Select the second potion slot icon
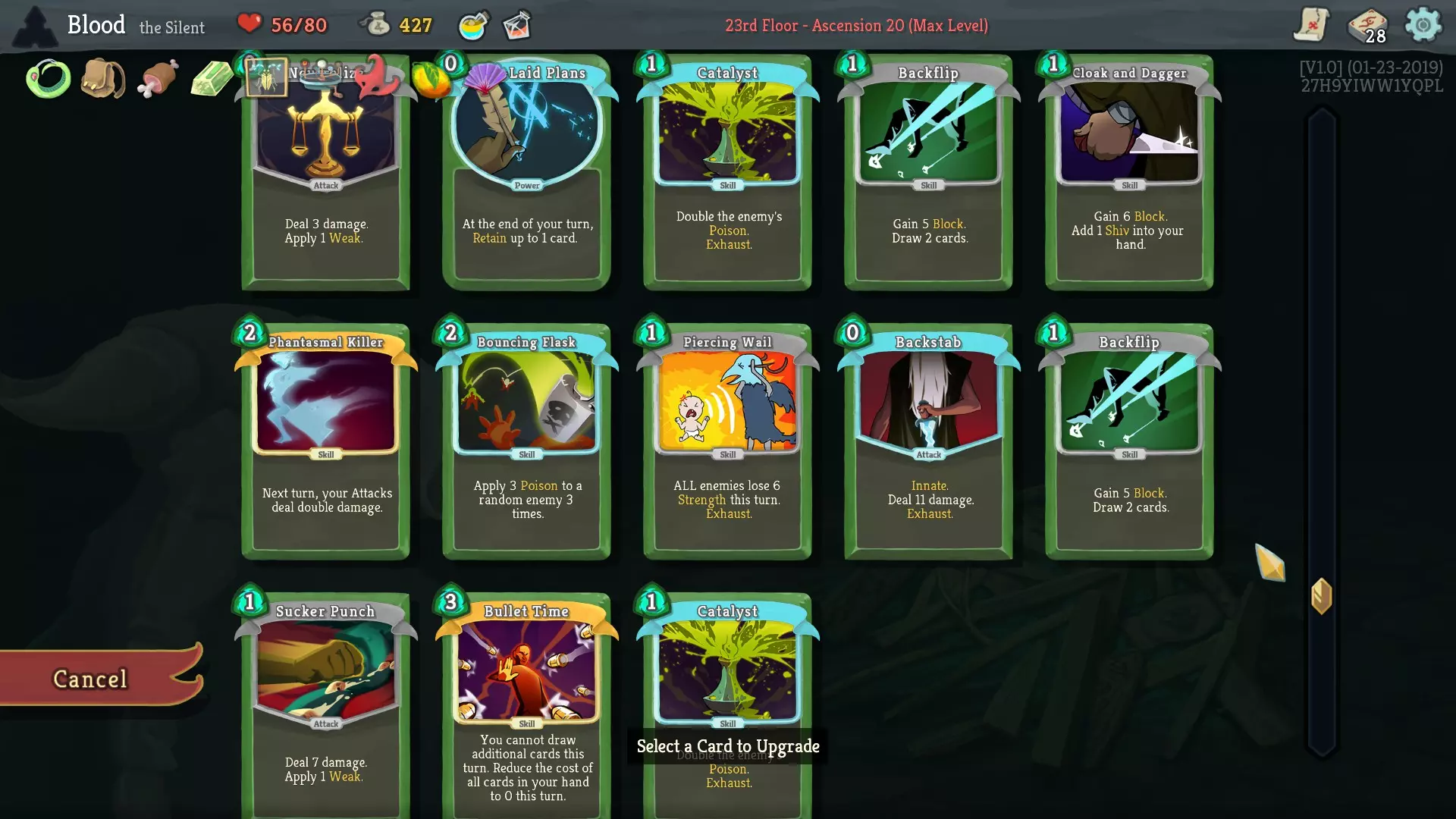The height and width of the screenshot is (819, 1456). (517, 25)
